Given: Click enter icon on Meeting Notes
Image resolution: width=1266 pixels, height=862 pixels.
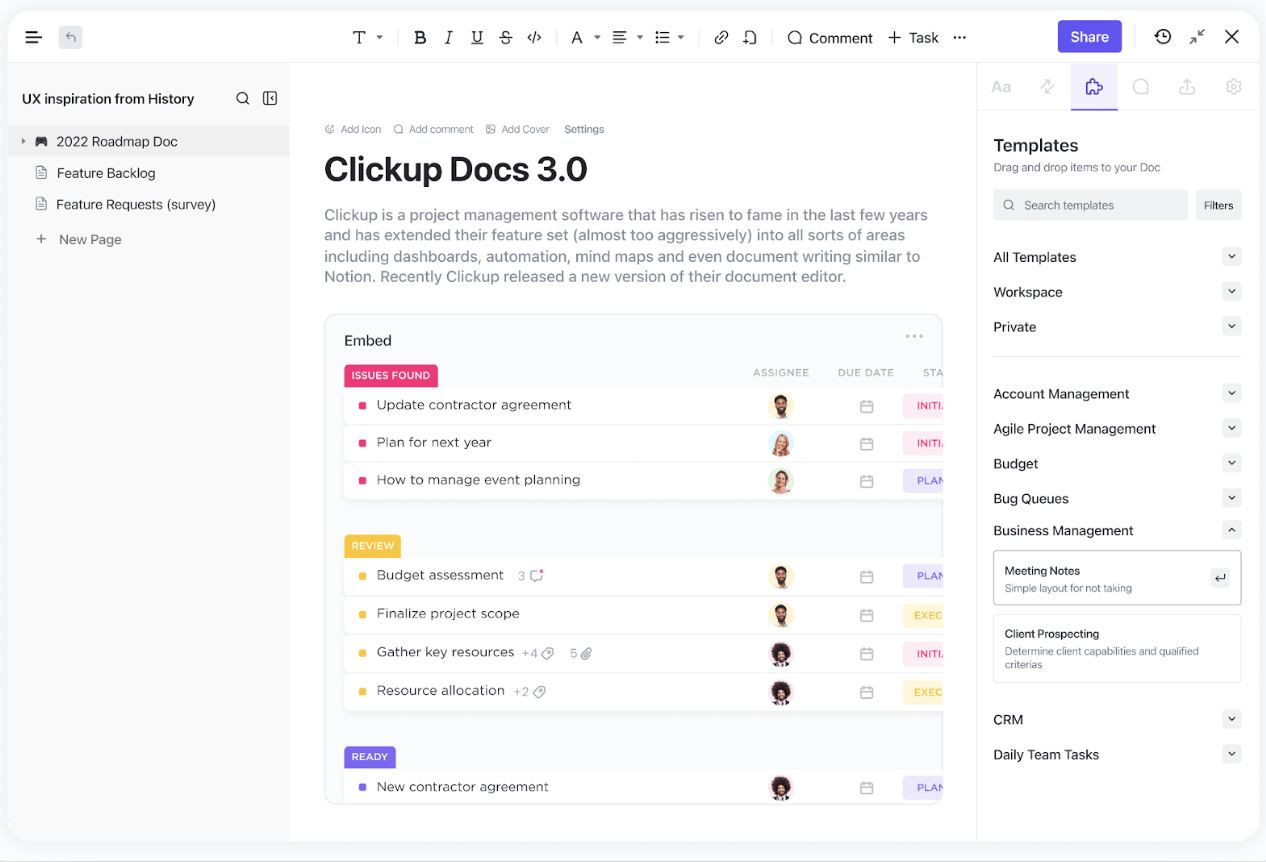Looking at the screenshot, I should pyautogui.click(x=1220, y=578).
